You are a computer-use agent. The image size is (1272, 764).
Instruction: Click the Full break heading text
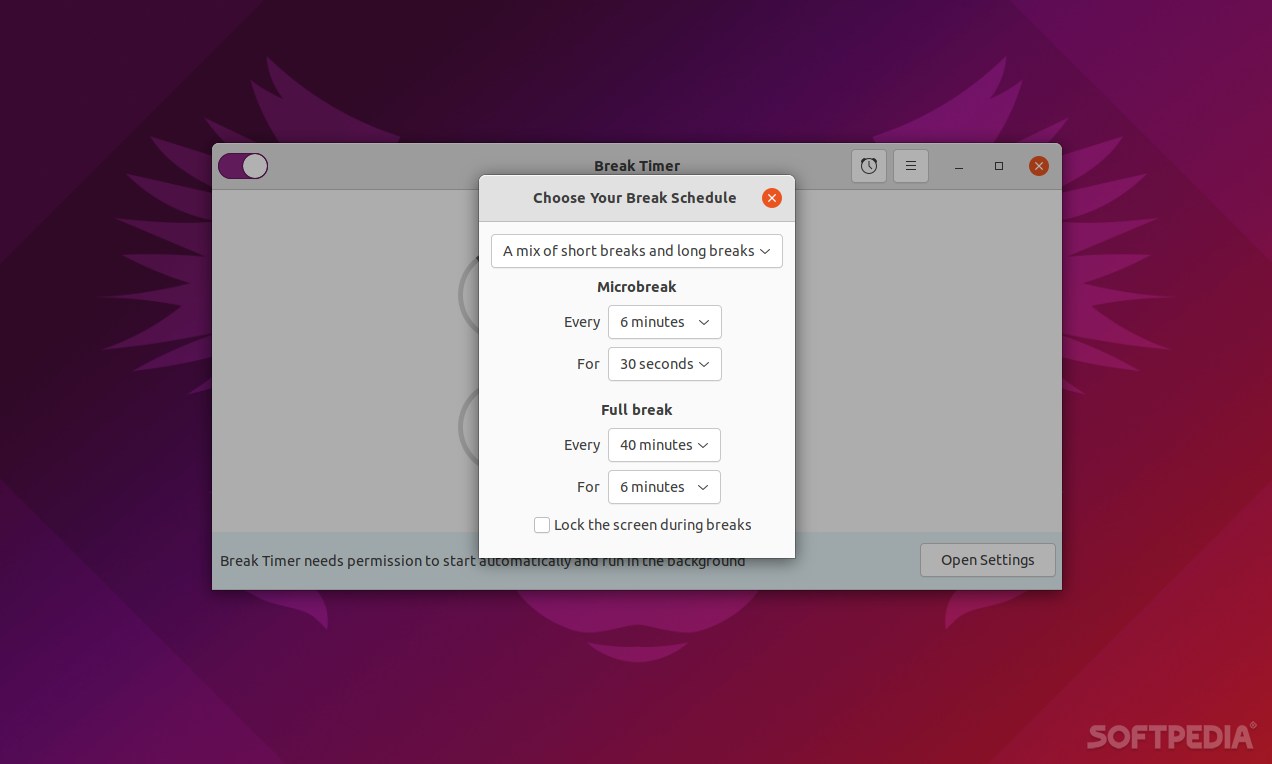[637, 410]
